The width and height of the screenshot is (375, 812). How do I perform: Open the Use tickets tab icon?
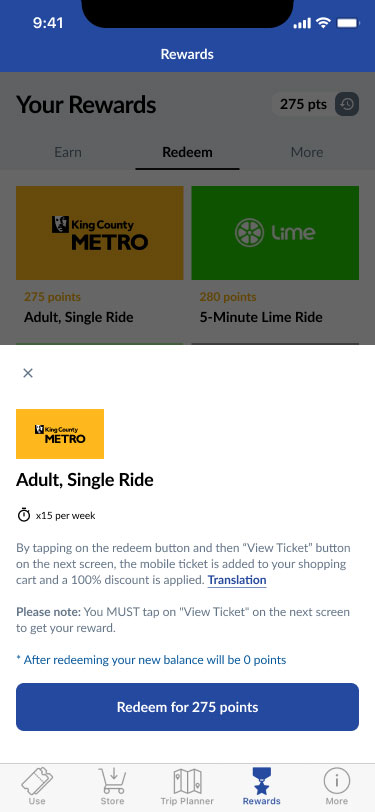tap(37, 781)
